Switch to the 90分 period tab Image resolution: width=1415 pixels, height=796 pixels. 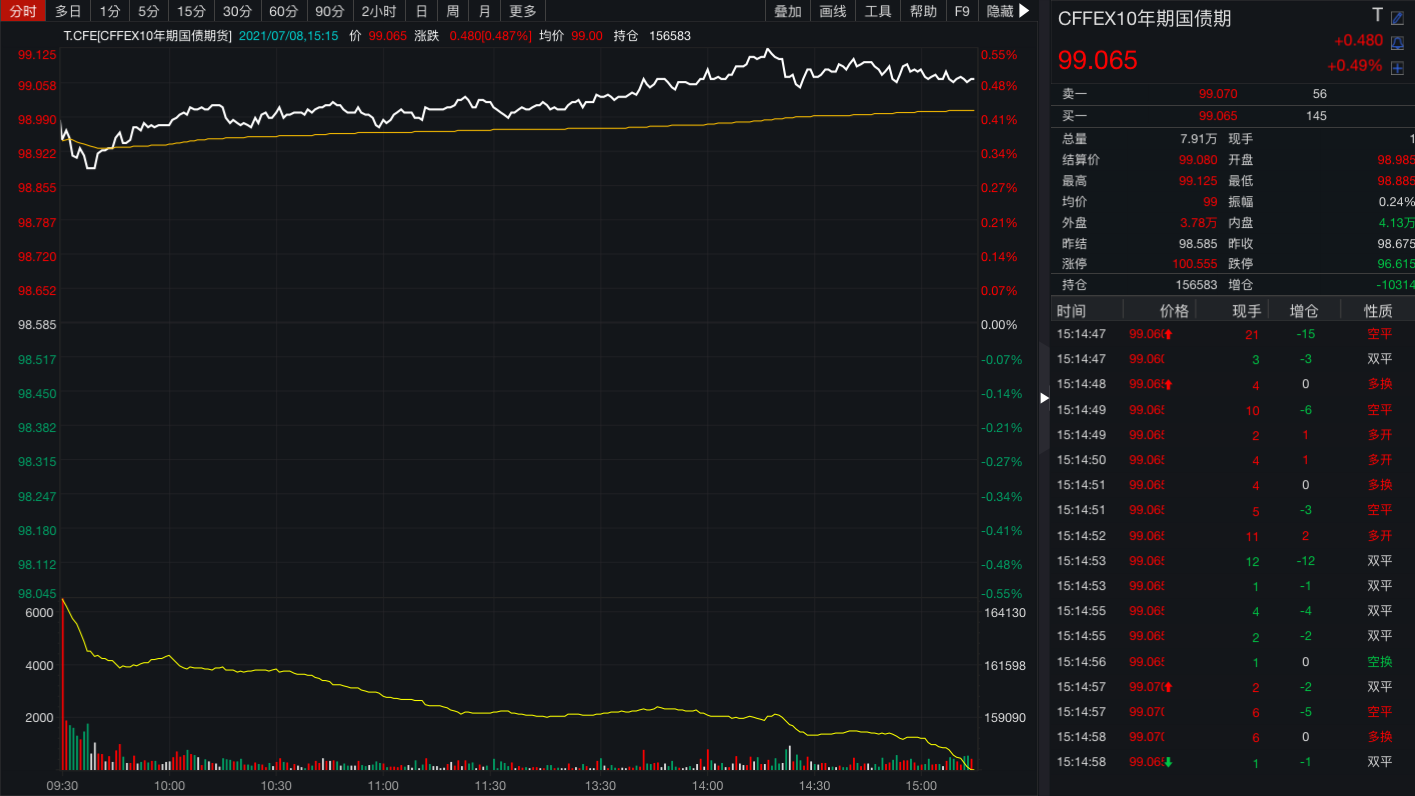(x=330, y=11)
